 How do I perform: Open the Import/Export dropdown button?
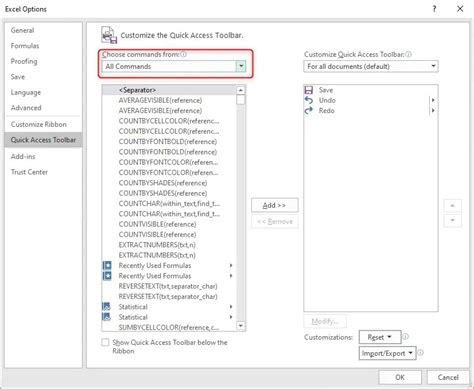[387, 353]
